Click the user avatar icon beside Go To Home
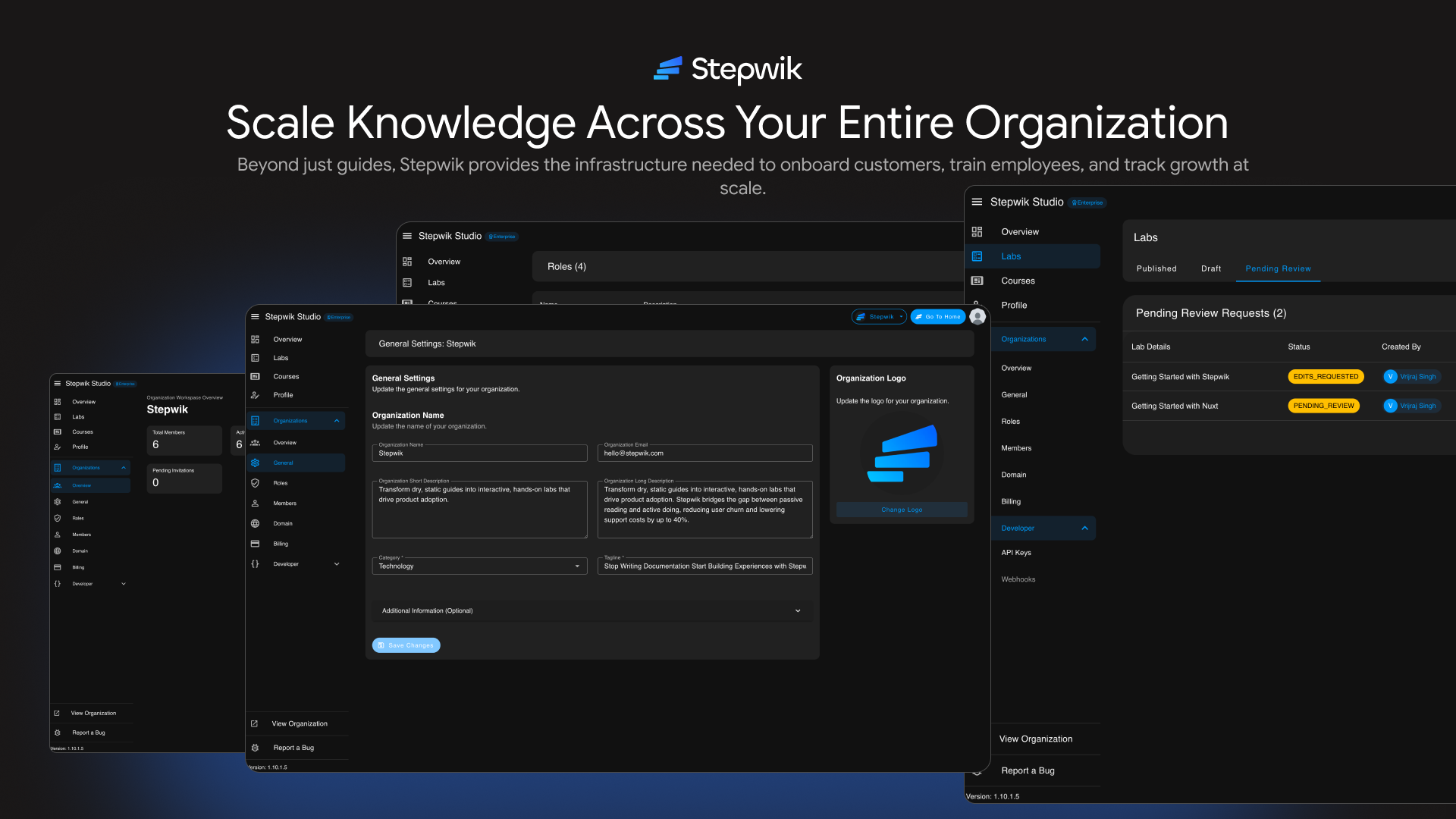 pyautogui.click(x=977, y=317)
